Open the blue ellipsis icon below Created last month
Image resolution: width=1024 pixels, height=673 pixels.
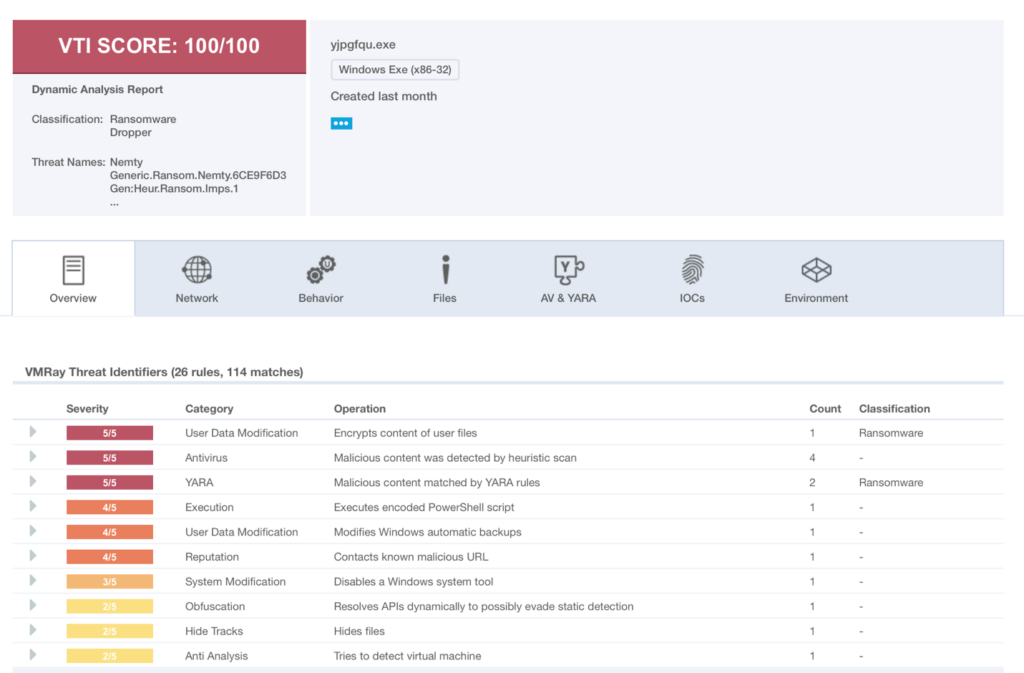click(x=341, y=123)
